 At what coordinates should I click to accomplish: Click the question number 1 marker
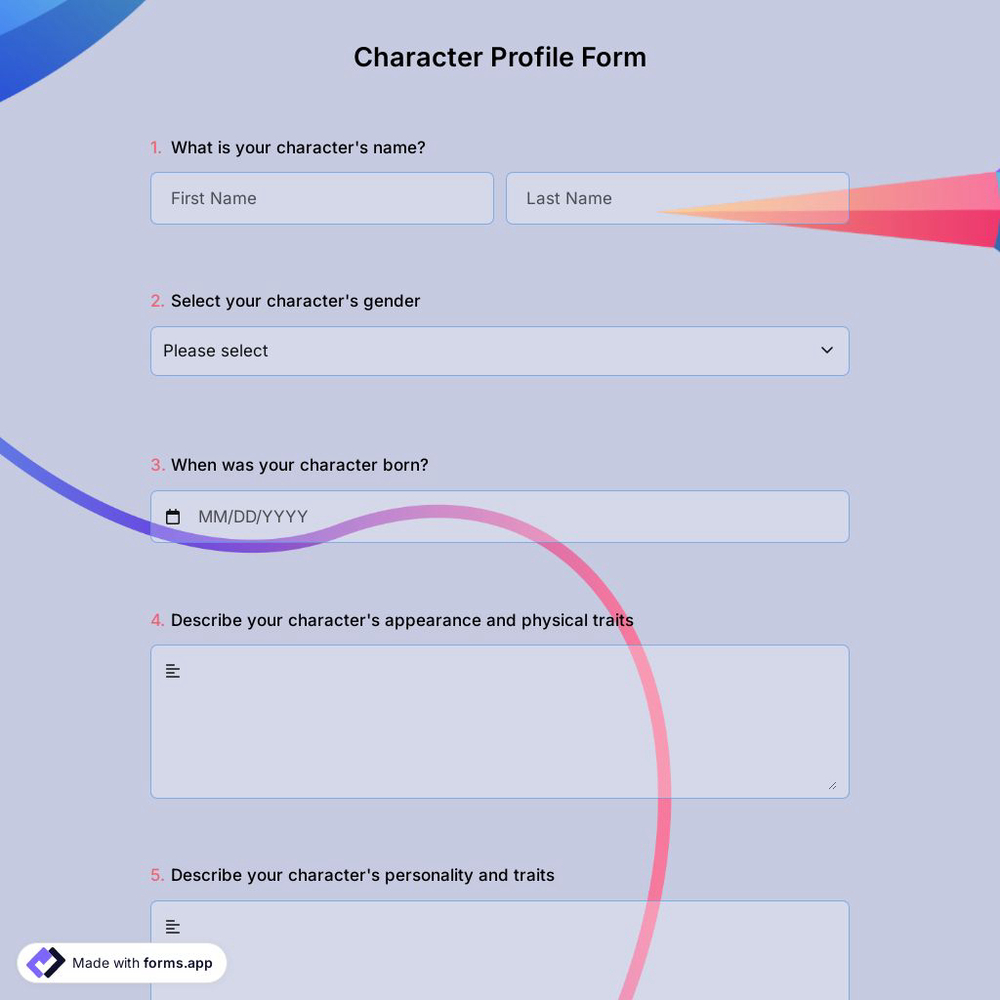coord(156,147)
